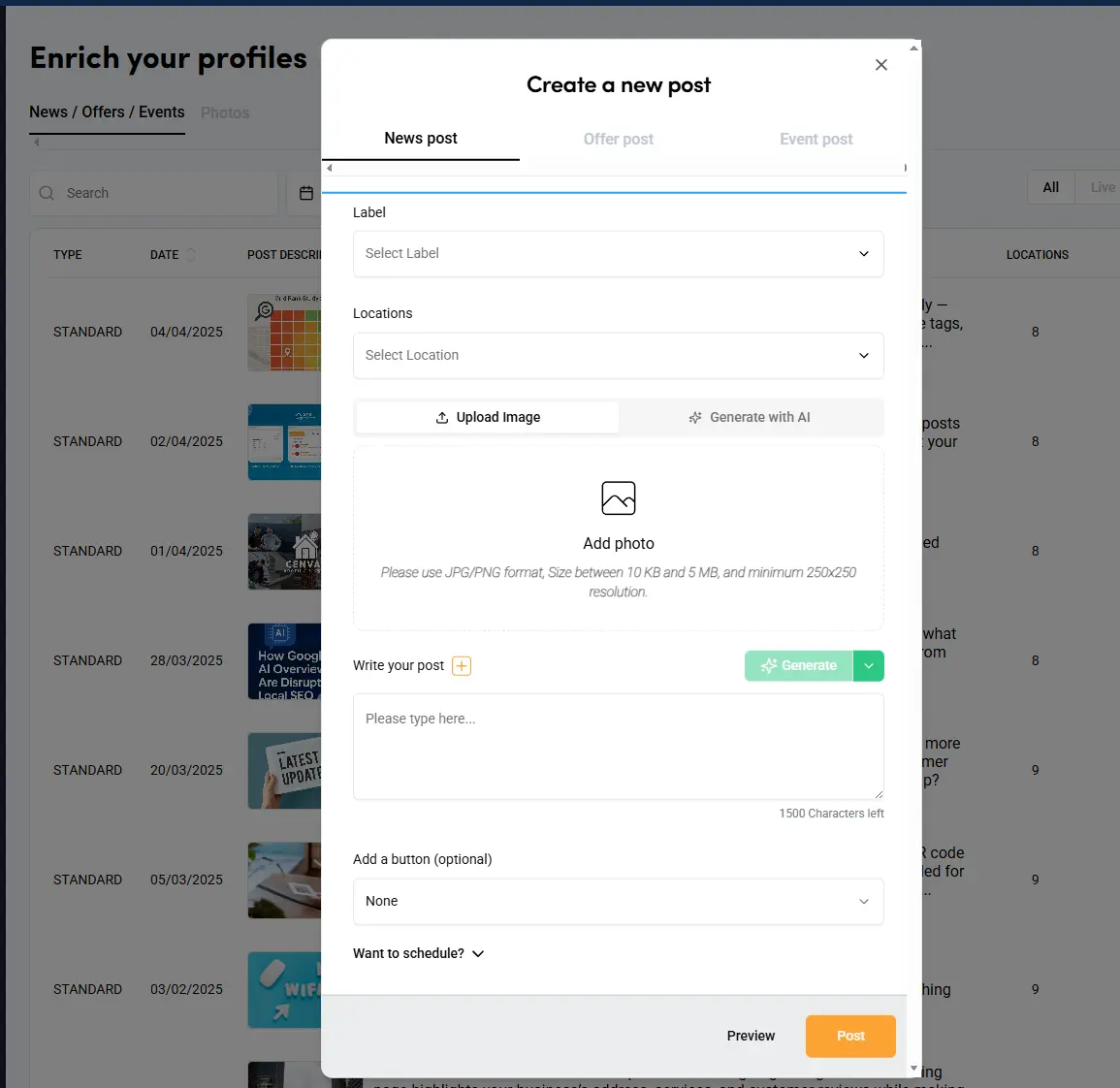The image size is (1120, 1088).
Task: Click the Preview button
Action: 751,1036
